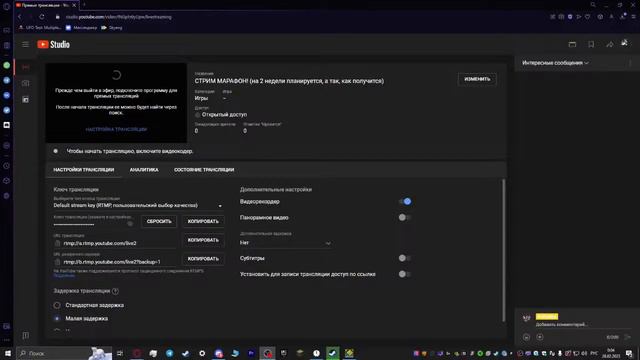640x360 pixels.
Task: Open the Default stream key dropdown
Action: click(x=138, y=205)
